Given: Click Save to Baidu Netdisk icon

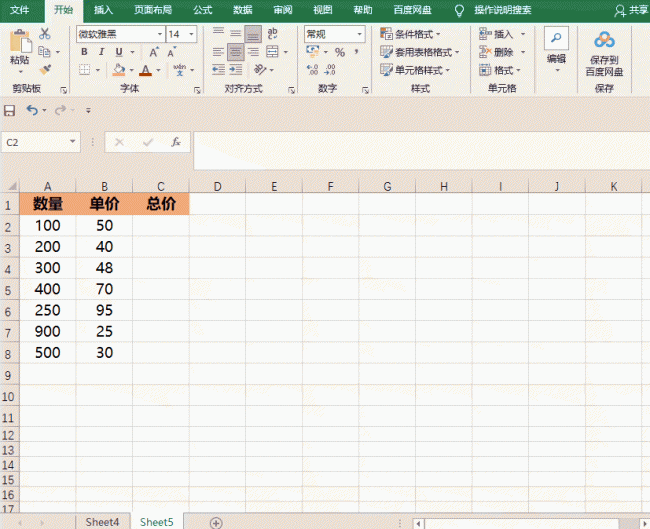Looking at the screenshot, I should tap(604, 40).
